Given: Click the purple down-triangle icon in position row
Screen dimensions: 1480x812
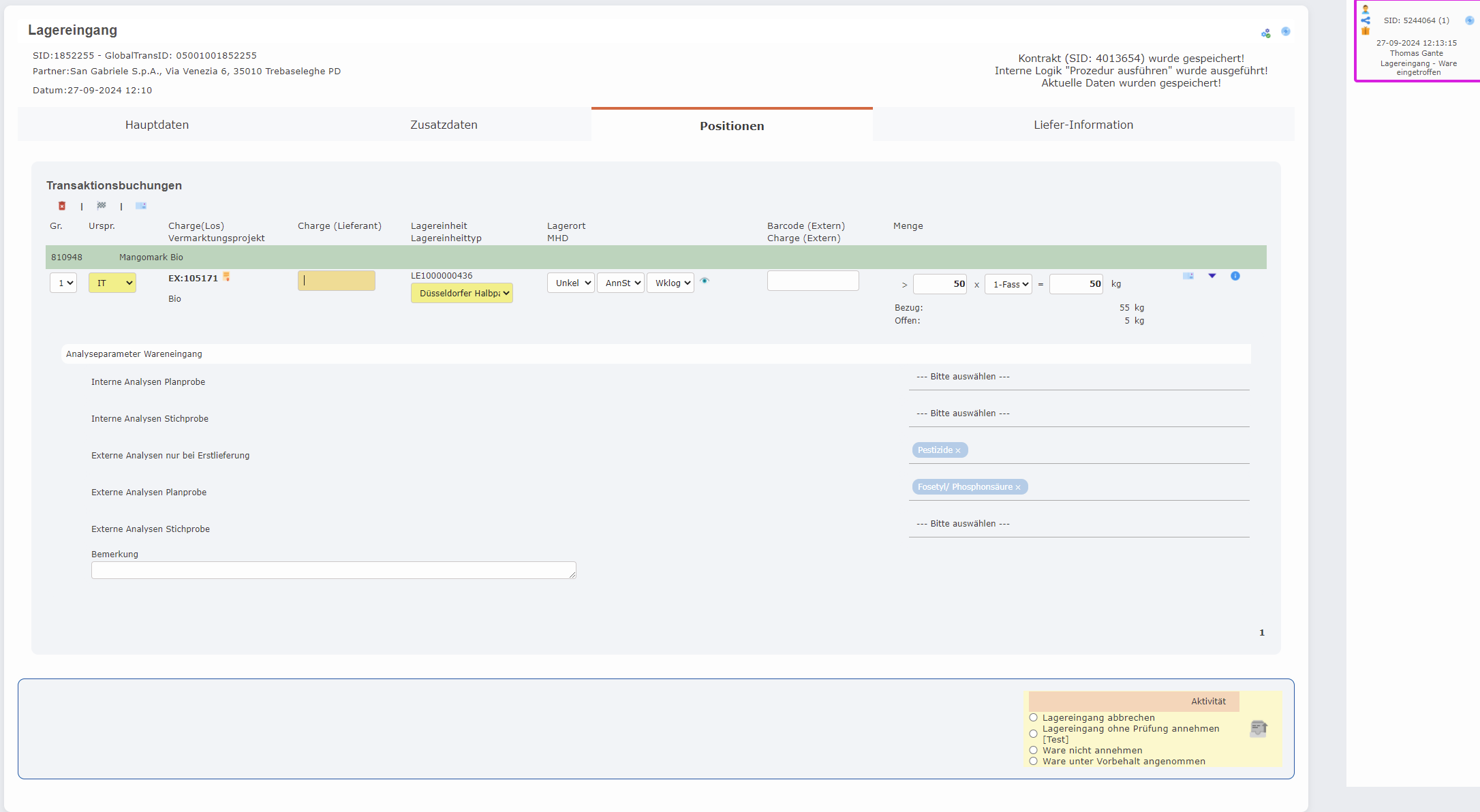Looking at the screenshot, I should (x=1212, y=276).
